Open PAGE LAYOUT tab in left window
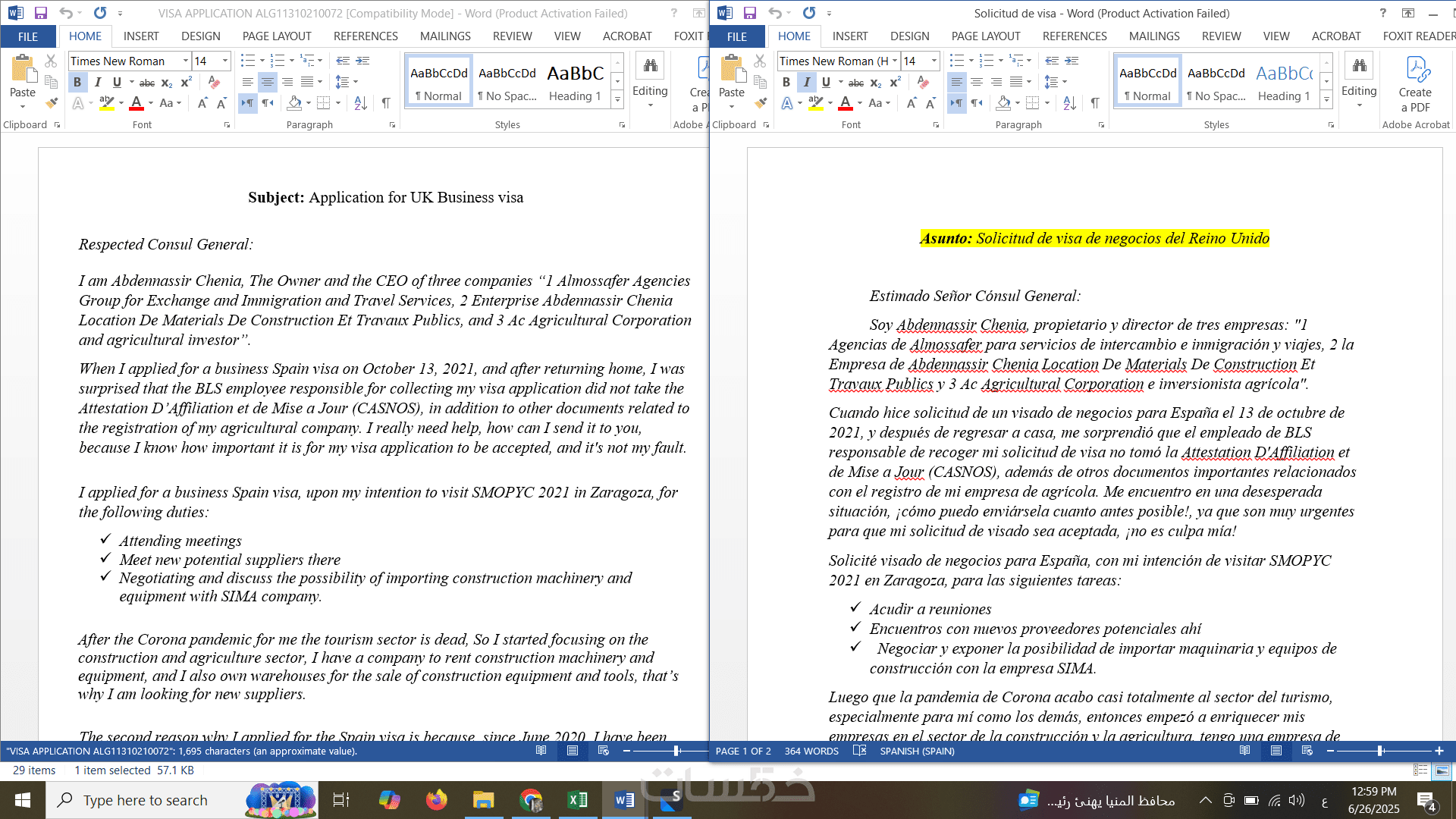This screenshot has width=1456, height=819. [276, 36]
